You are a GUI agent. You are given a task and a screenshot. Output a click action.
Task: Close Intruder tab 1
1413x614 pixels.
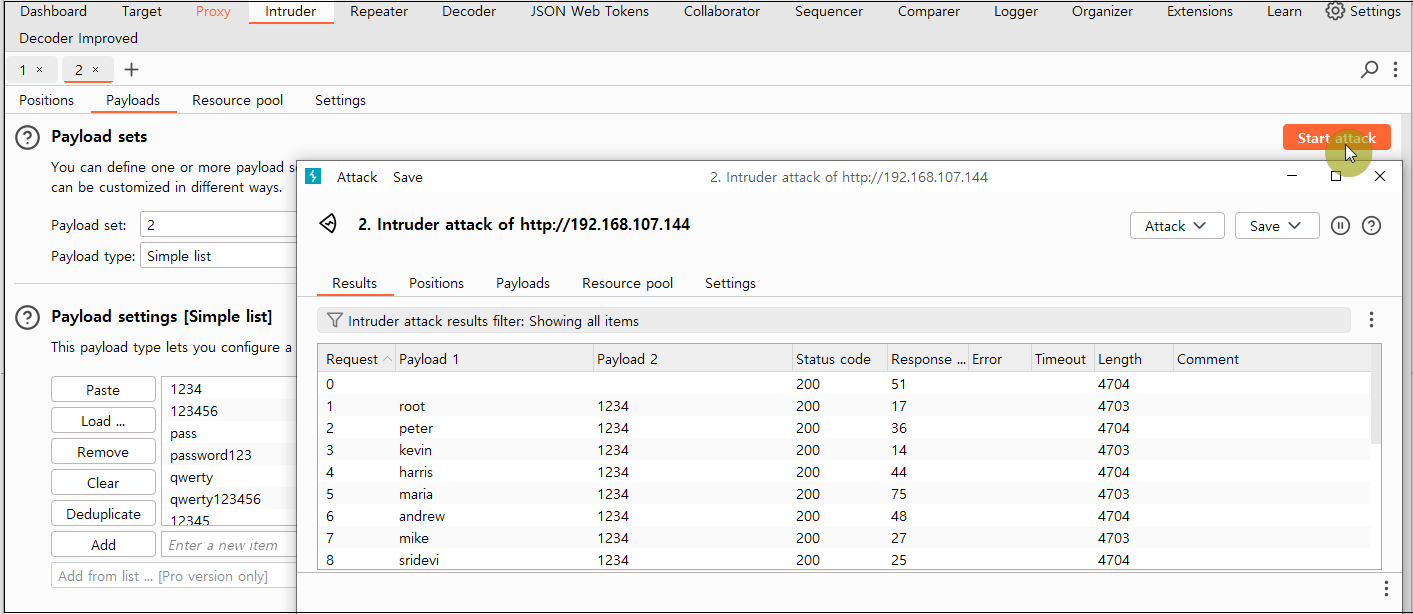(39, 69)
